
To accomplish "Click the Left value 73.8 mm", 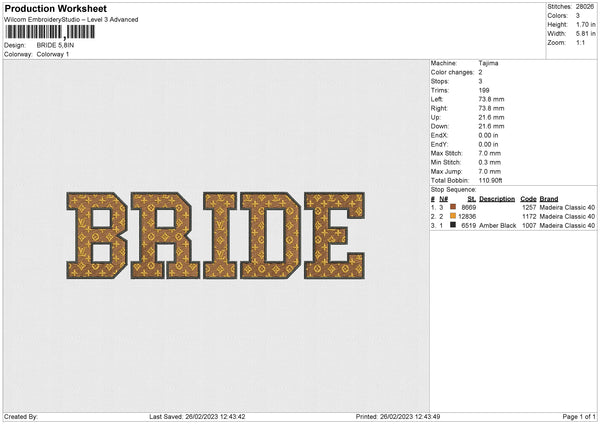I will [491, 99].
